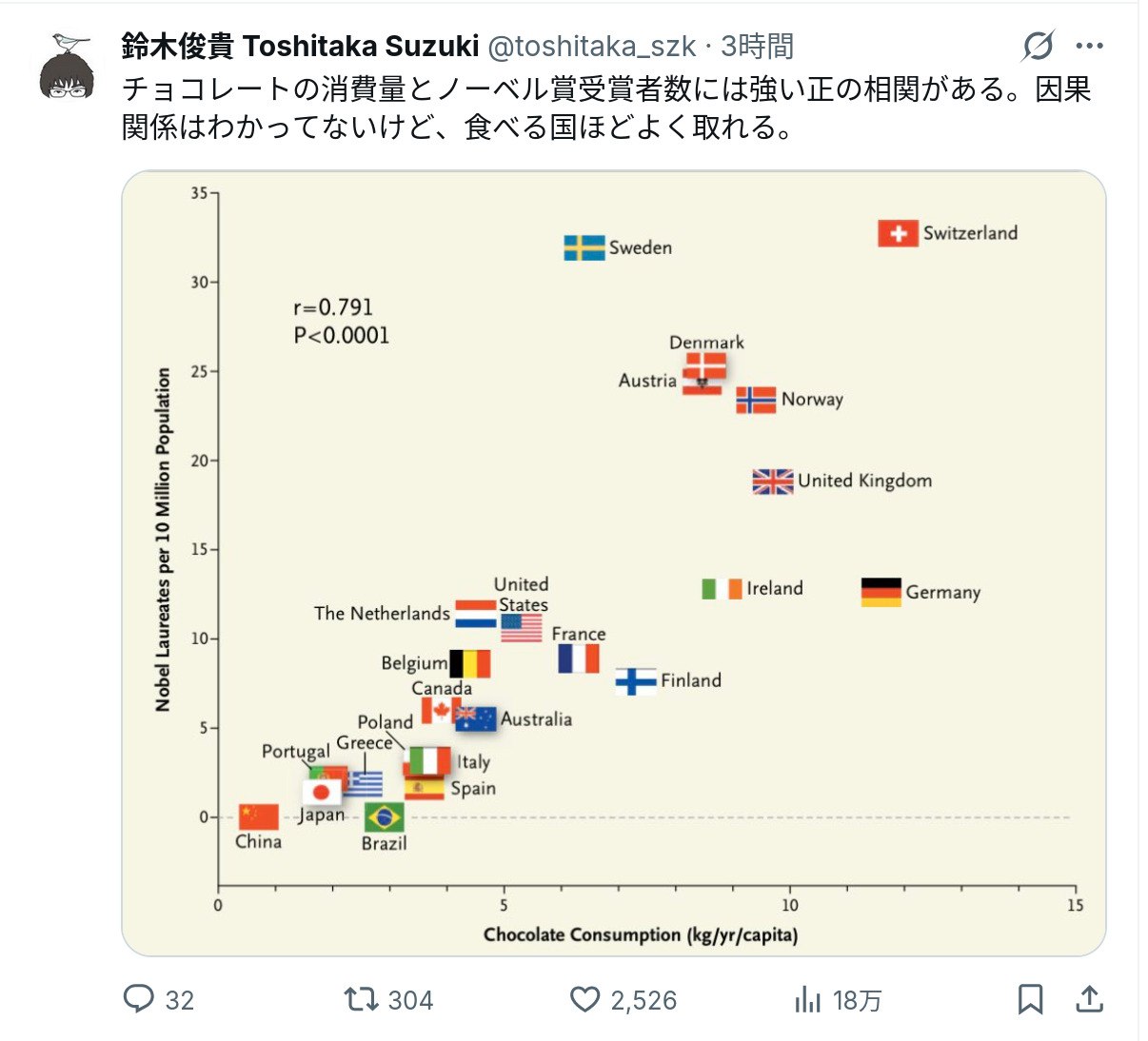This screenshot has width=1148, height=1041.
Task: Click the 32 replies count
Action: (179, 1000)
